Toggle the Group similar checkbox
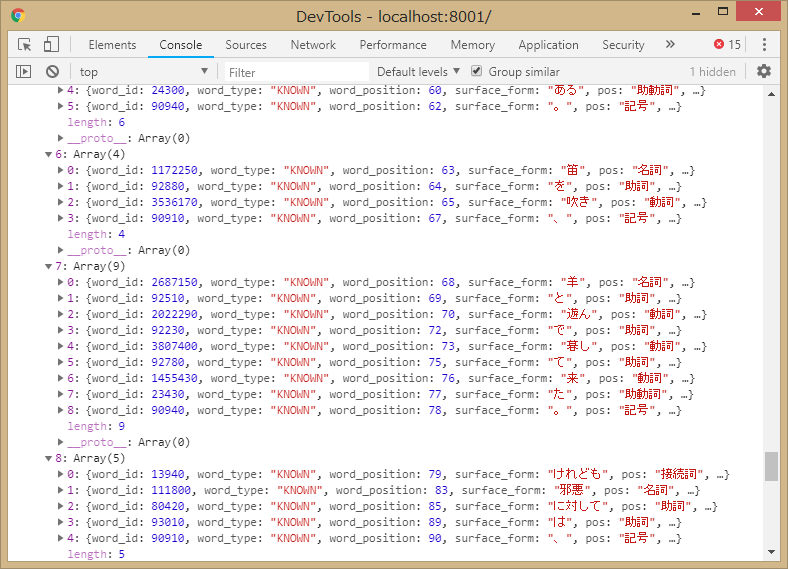This screenshot has width=788, height=569. (x=477, y=72)
